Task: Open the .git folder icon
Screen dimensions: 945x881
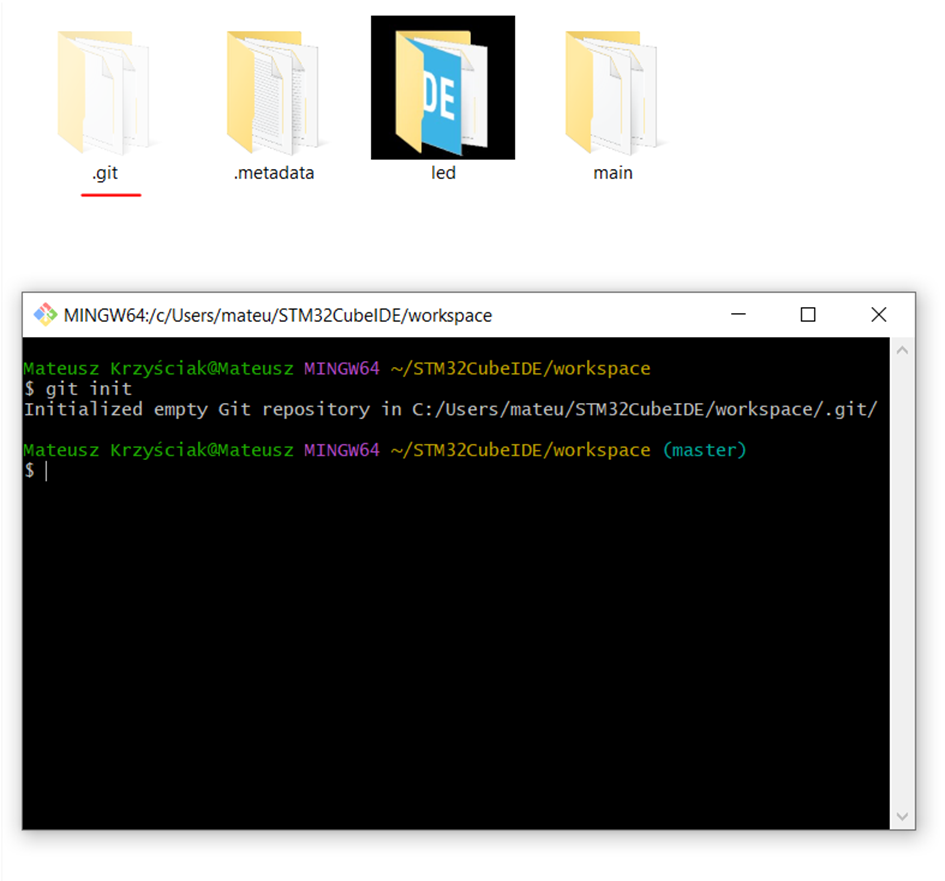Action: 104,90
